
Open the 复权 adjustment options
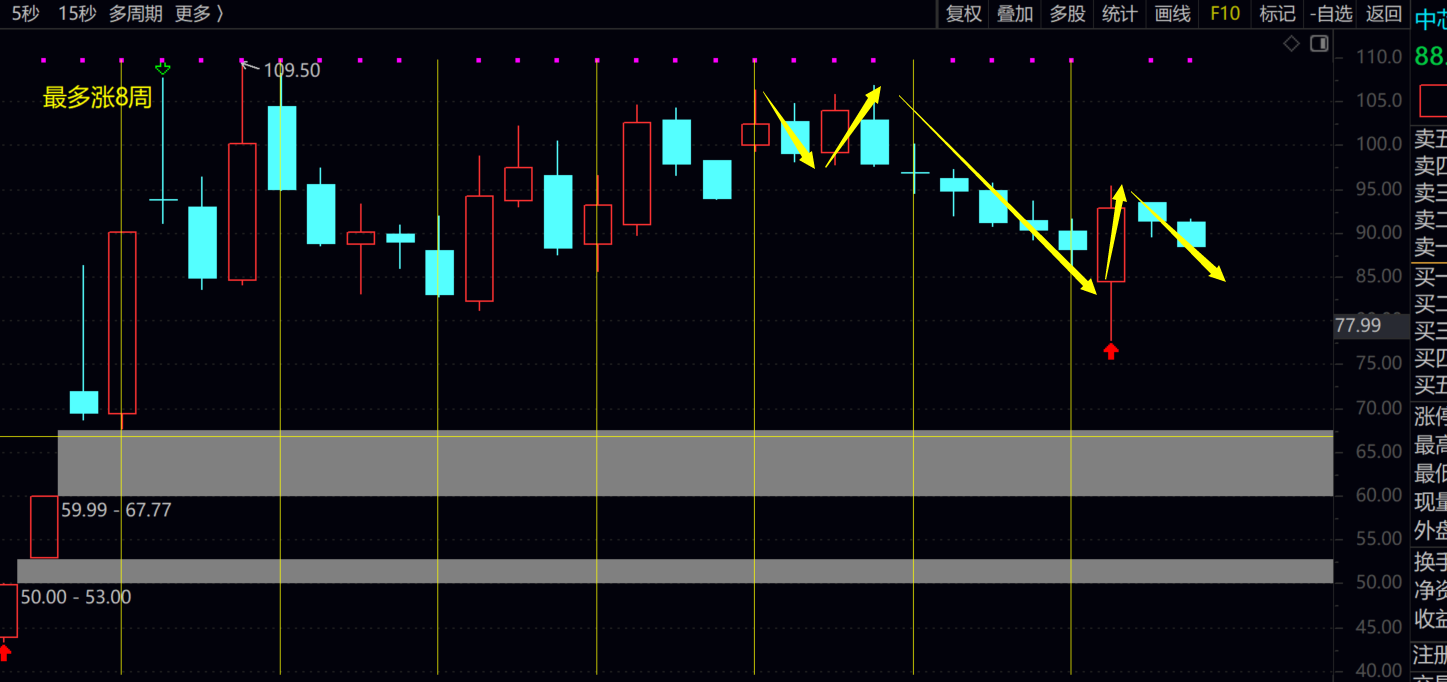click(964, 13)
